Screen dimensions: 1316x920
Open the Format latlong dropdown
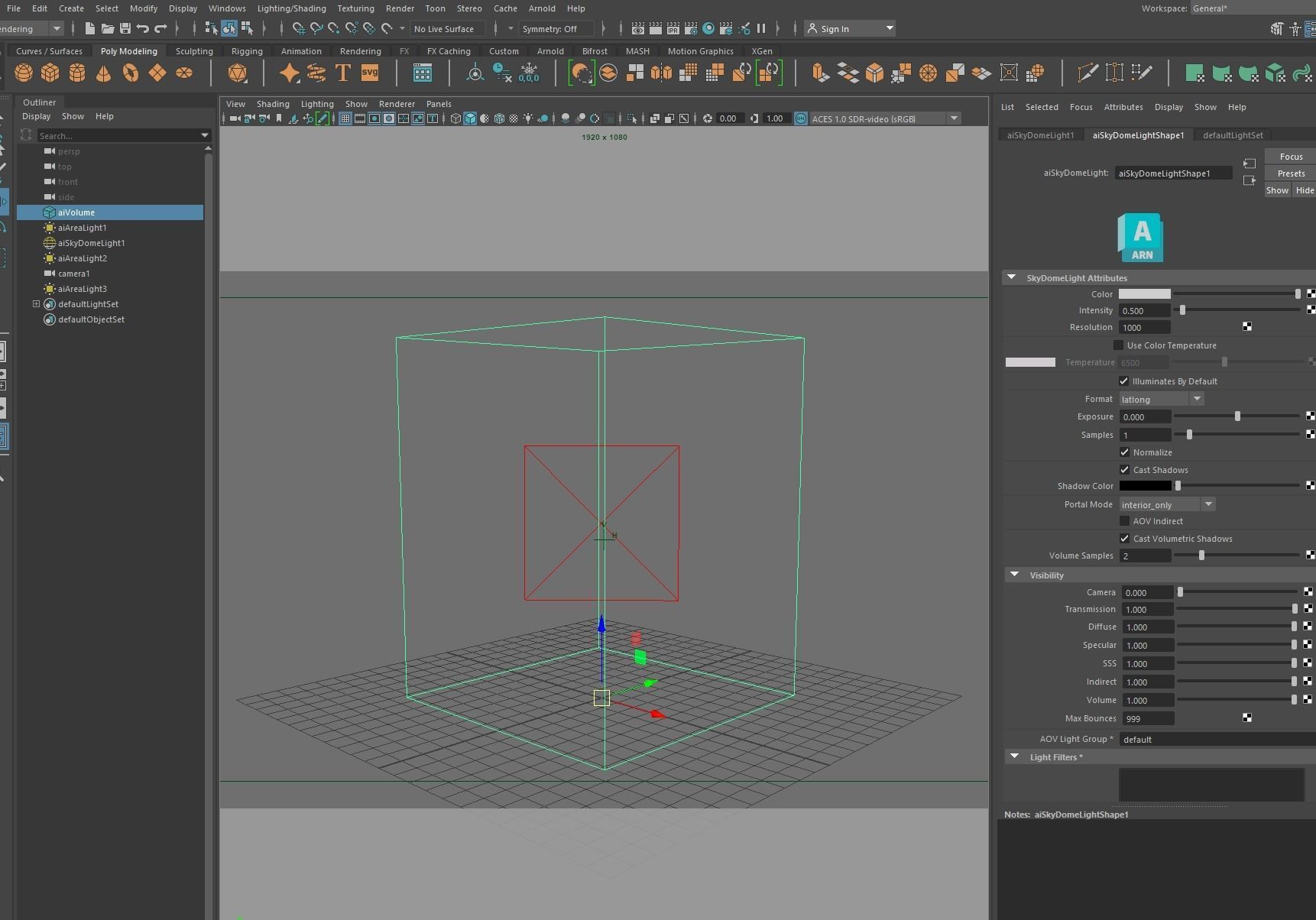point(1162,399)
